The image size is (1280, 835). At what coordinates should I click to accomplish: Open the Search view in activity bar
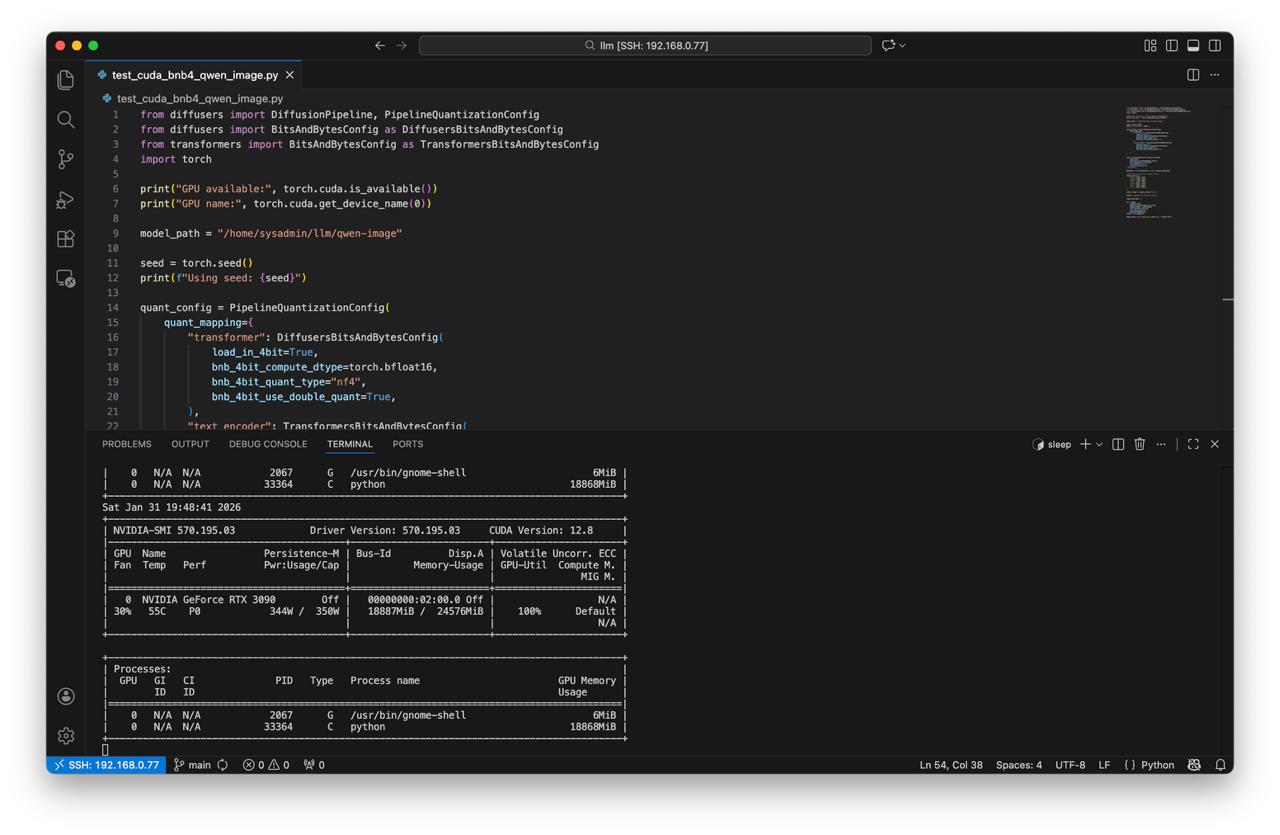(x=66, y=120)
